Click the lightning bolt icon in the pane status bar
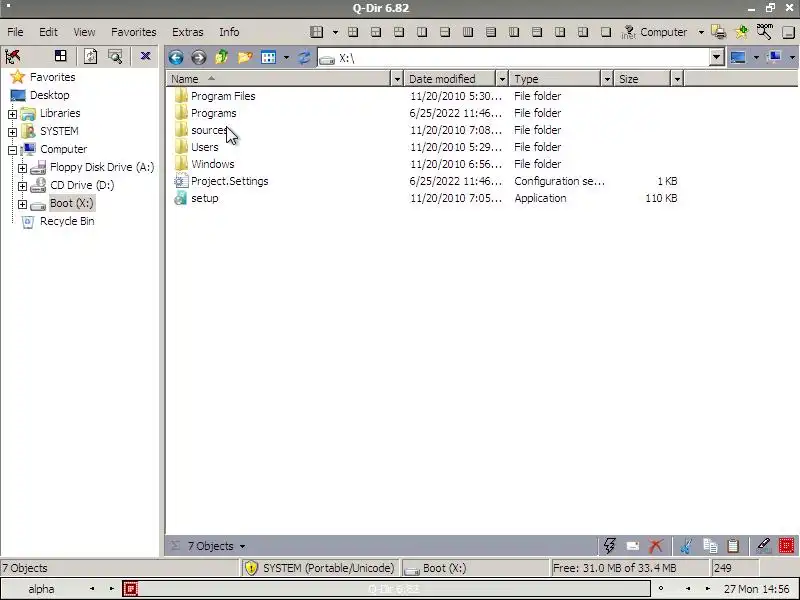This screenshot has height=600, width=800. pos(609,546)
